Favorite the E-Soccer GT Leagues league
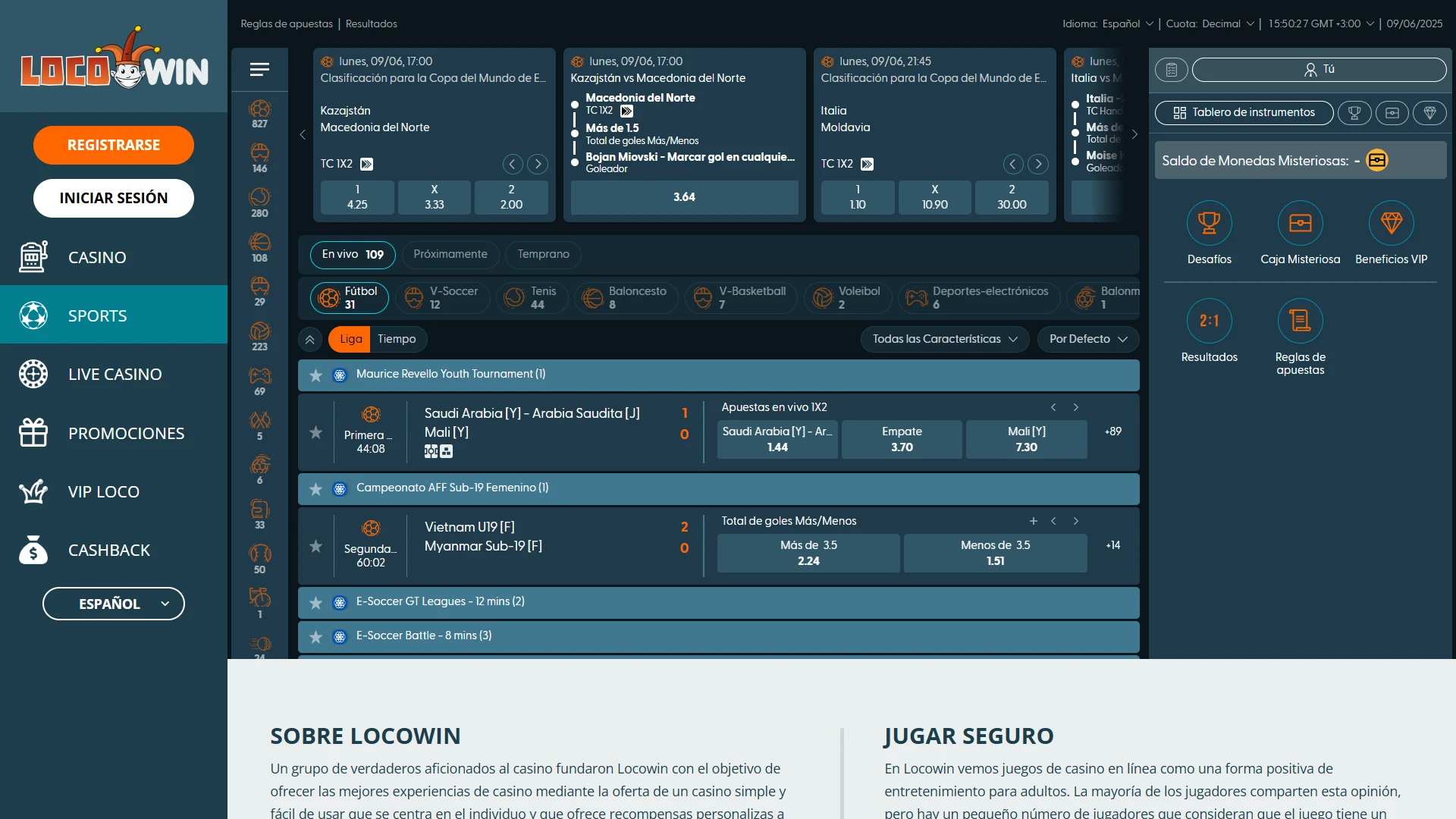The height and width of the screenshot is (819, 1456). 316,603
